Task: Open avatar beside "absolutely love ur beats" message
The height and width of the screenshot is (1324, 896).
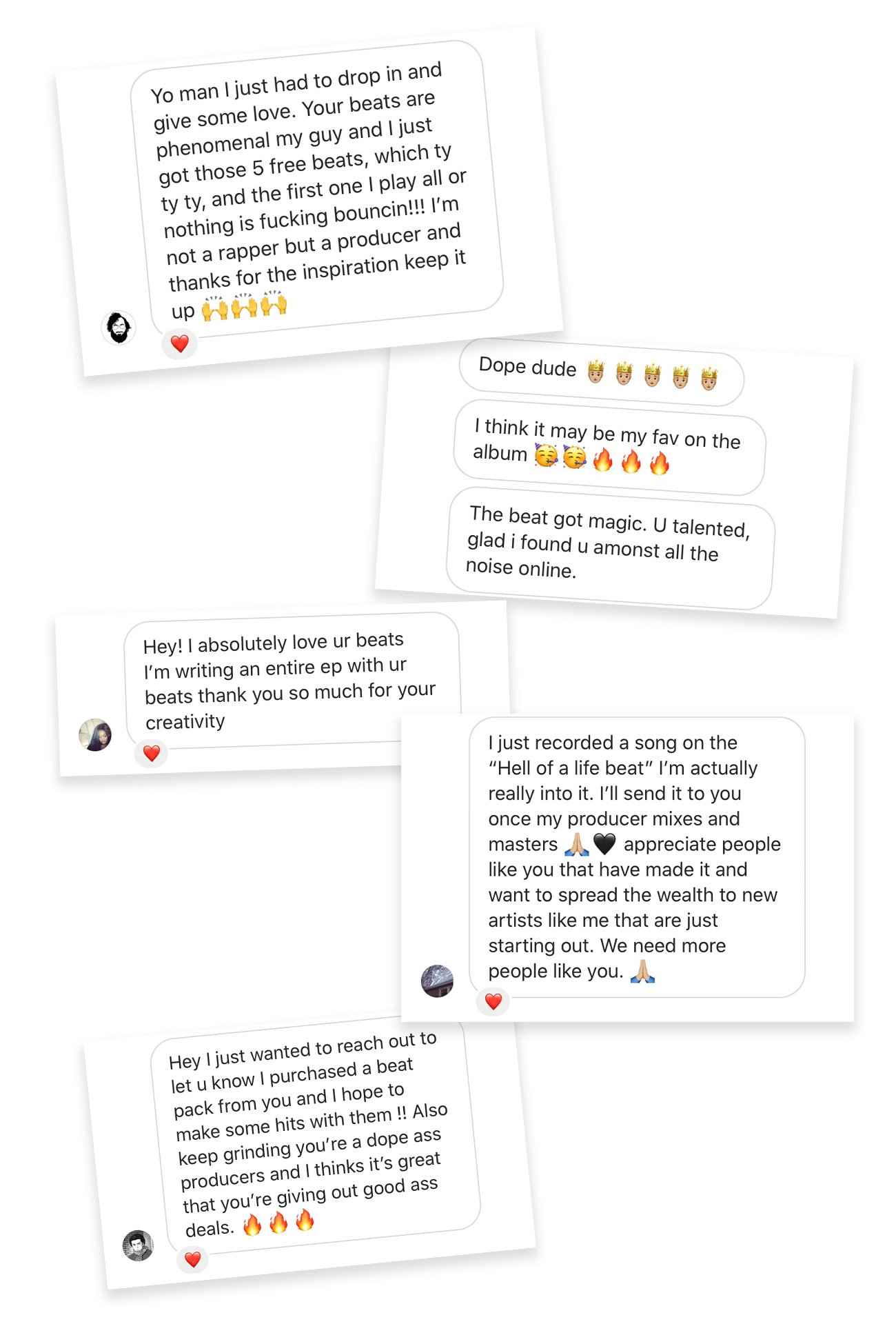Action: pos(95,734)
